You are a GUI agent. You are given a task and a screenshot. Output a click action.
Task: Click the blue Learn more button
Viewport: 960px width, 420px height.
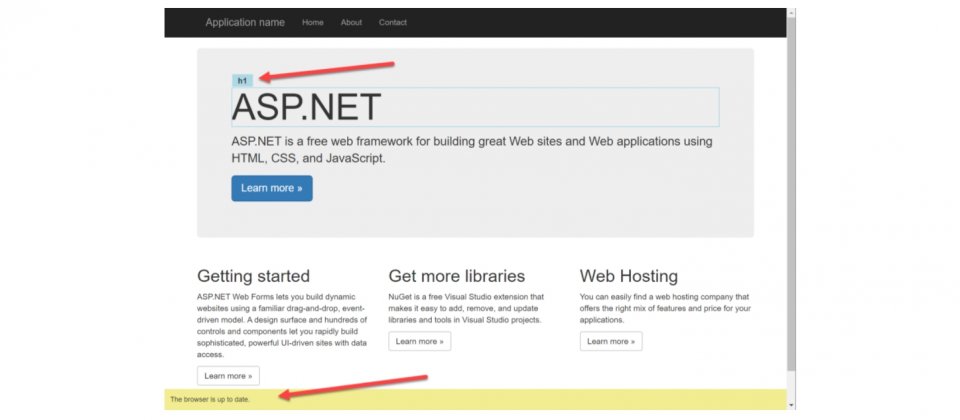pos(272,189)
